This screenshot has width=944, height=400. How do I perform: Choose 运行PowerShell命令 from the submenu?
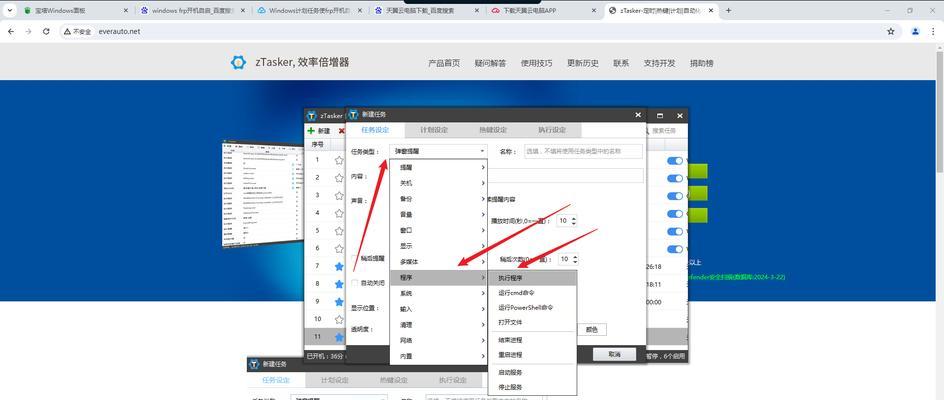(x=532, y=307)
